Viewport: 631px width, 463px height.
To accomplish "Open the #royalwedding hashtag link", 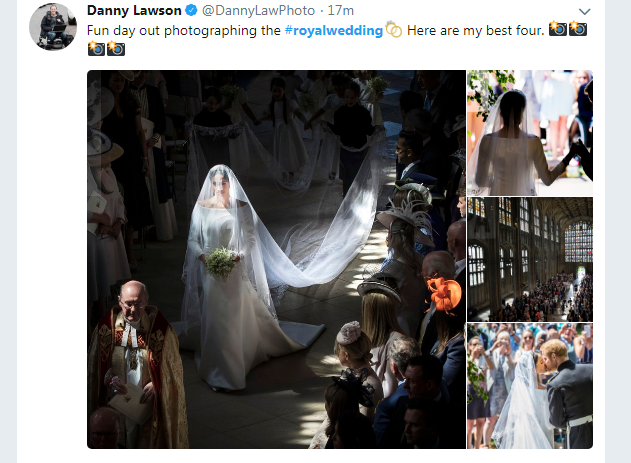I will point(334,31).
